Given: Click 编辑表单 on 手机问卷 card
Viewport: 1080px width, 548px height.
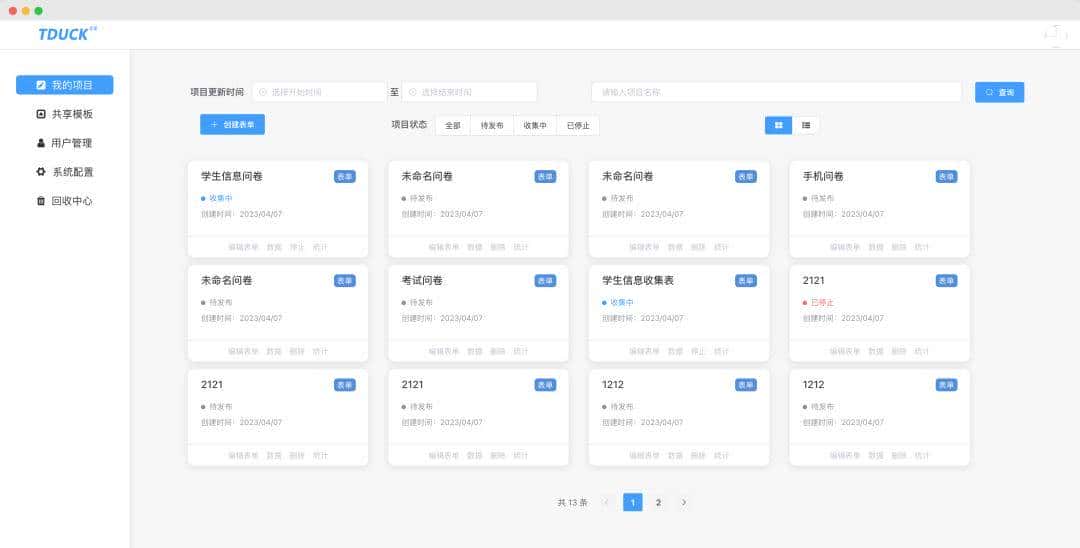Looking at the screenshot, I should point(844,247).
